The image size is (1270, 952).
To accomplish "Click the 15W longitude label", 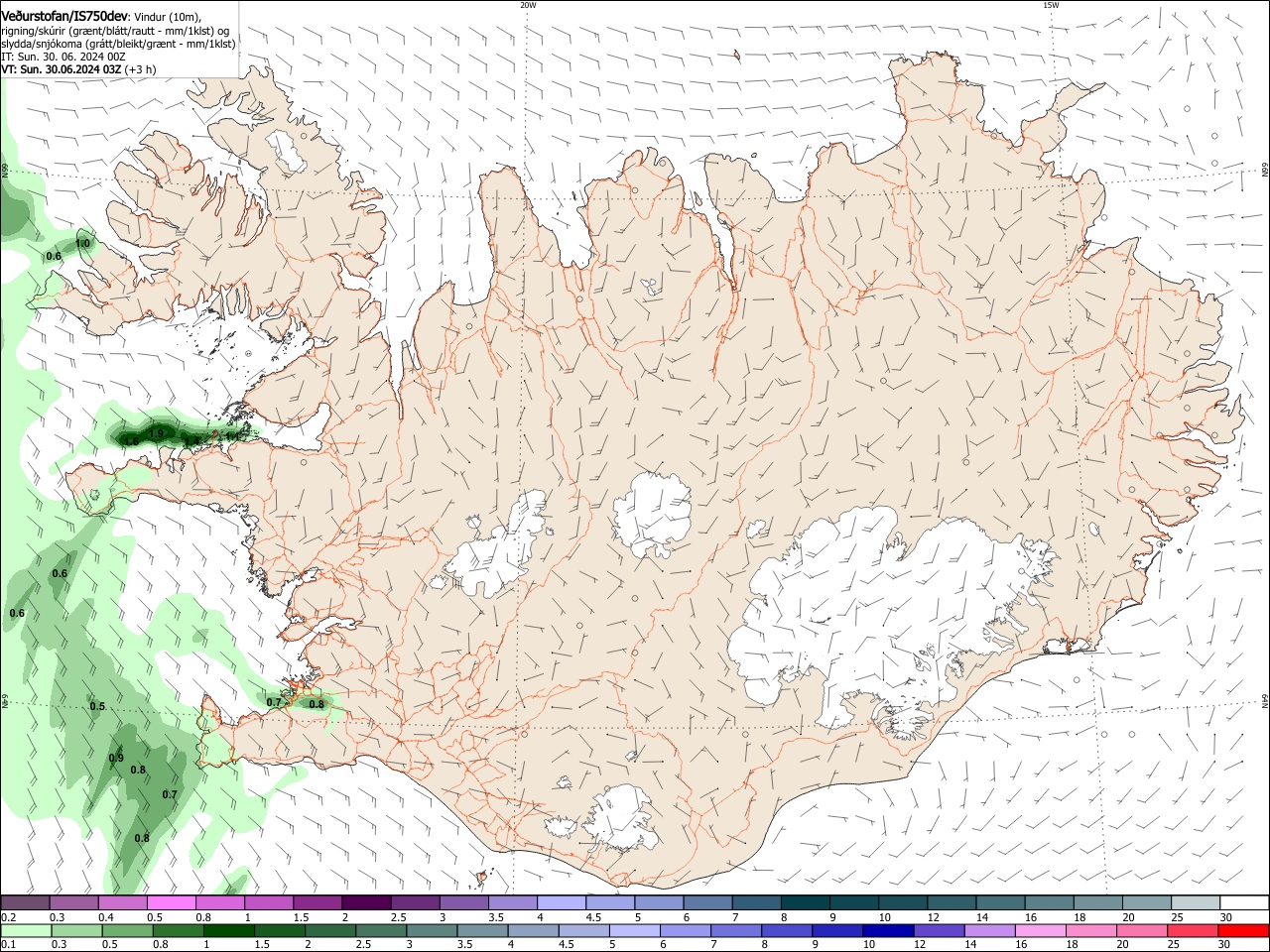I will (x=1052, y=5).
